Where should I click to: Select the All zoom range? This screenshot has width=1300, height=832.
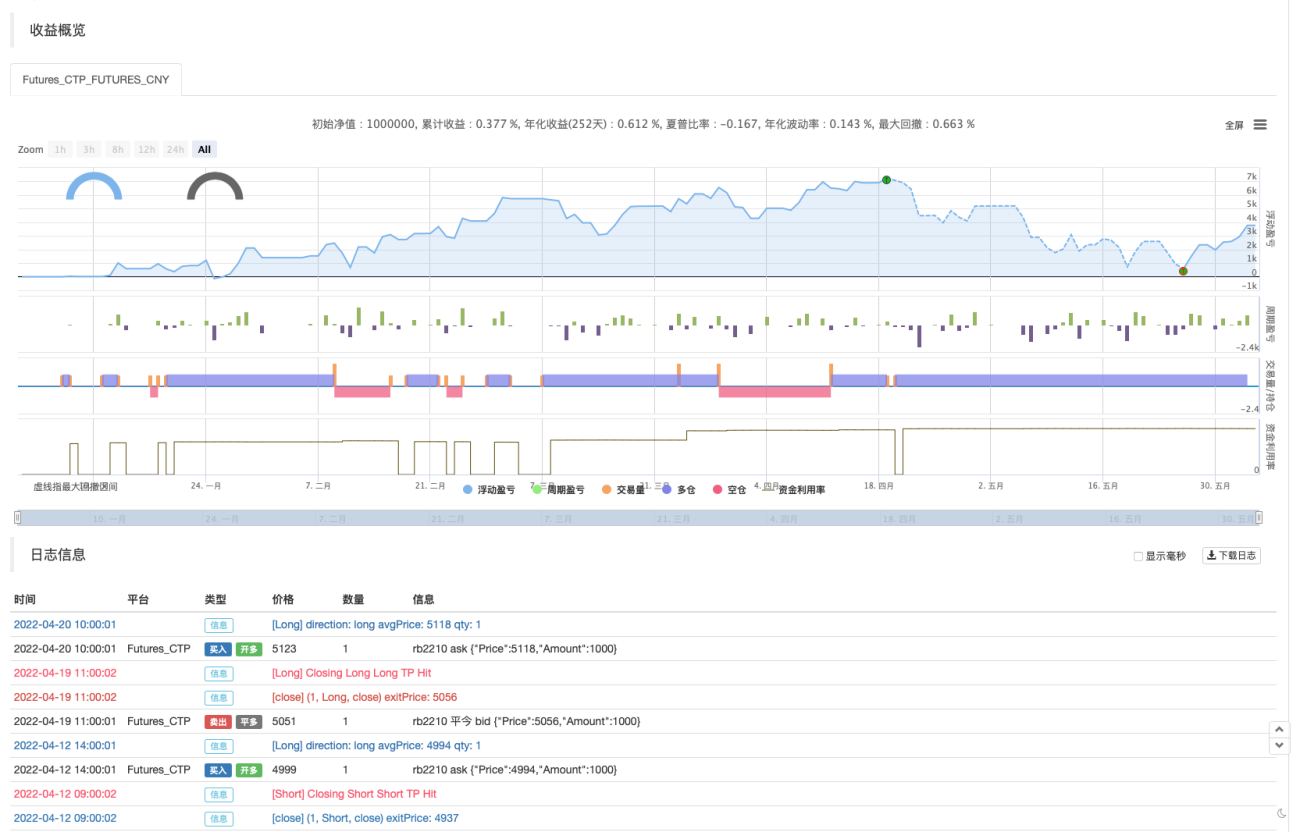pos(204,149)
